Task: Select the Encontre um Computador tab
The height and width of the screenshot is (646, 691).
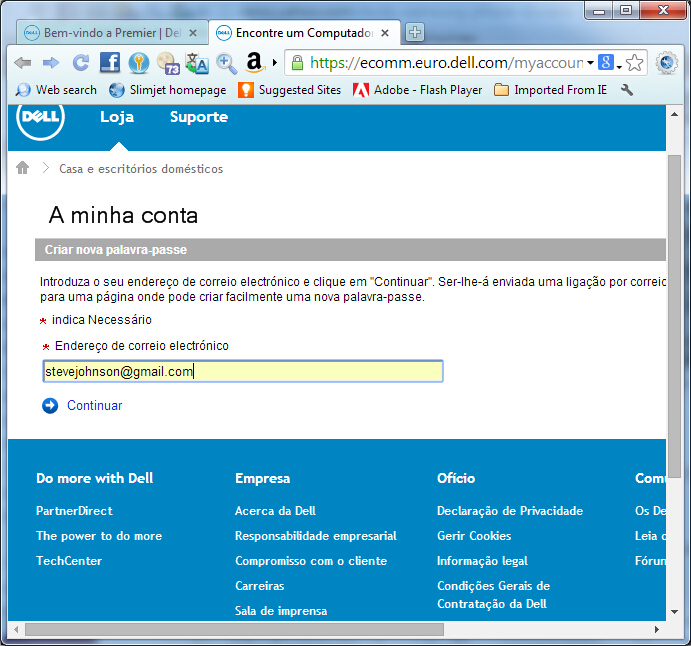Action: click(304, 33)
